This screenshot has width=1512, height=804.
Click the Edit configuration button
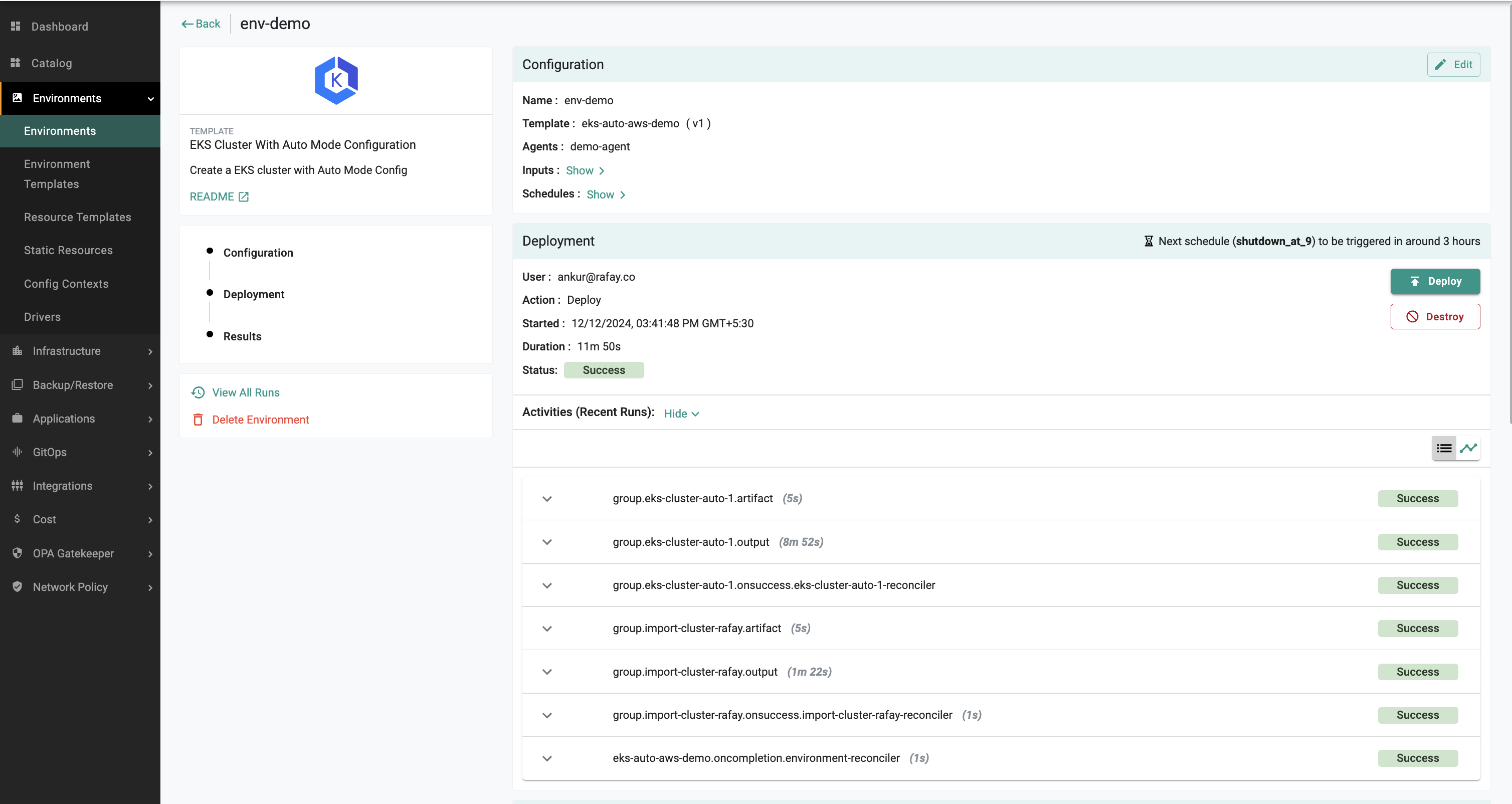tap(1453, 65)
